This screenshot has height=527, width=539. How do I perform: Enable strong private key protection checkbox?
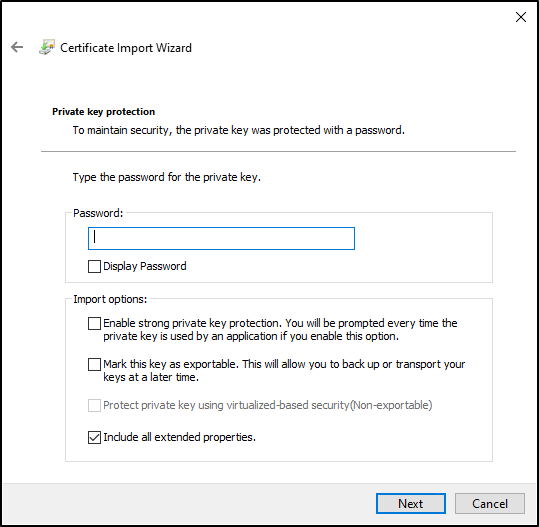coord(94,323)
